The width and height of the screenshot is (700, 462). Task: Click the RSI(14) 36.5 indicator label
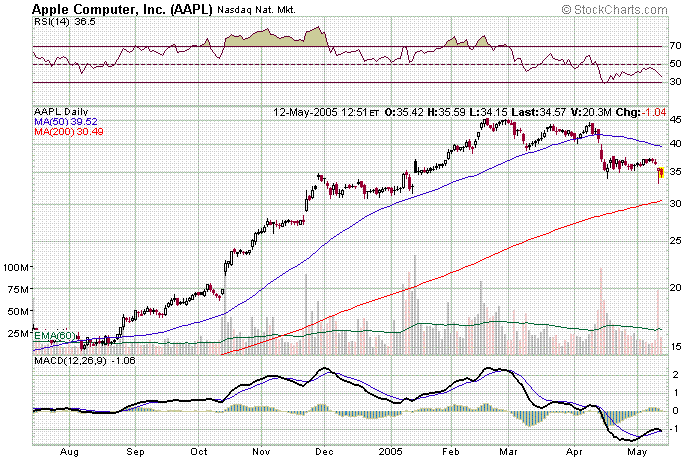[65, 22]
